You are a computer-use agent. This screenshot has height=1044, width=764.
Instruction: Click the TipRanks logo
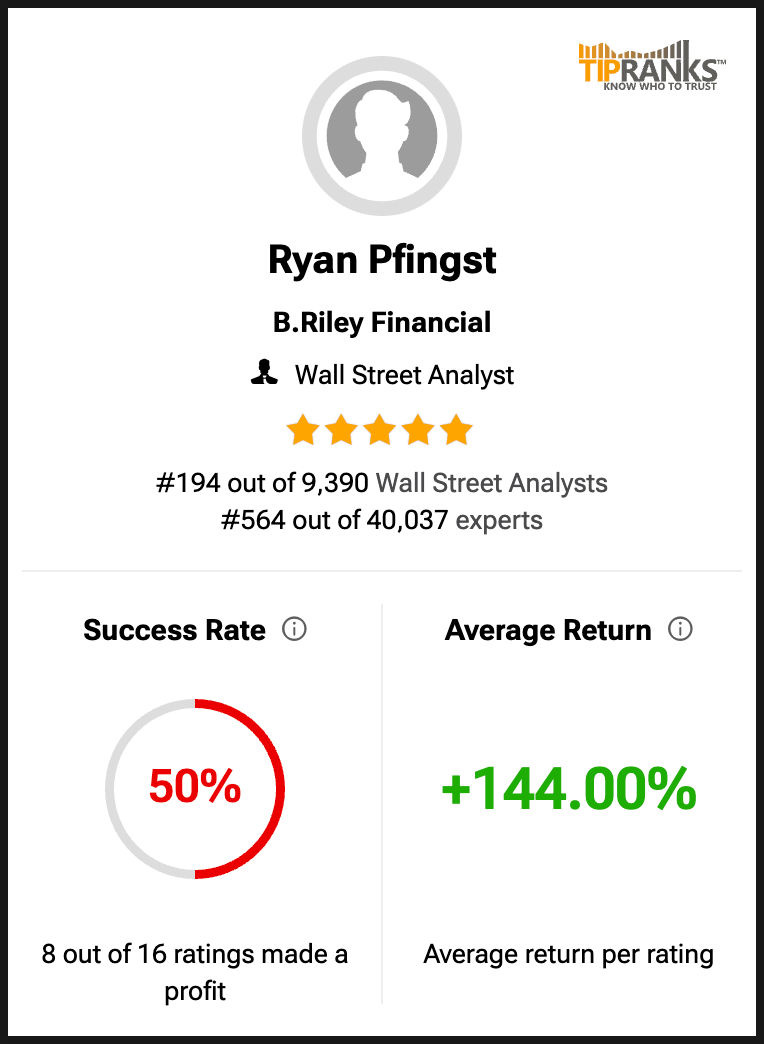[651, 65]
